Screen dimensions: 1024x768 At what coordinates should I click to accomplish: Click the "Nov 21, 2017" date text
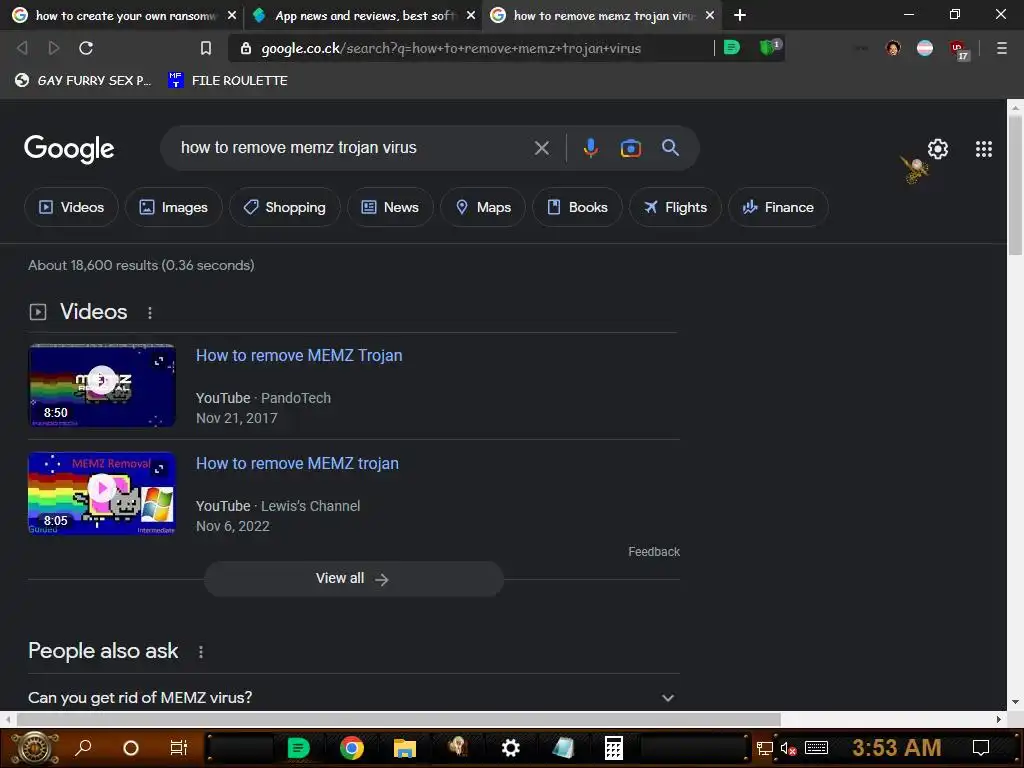(x=236, y=418)
